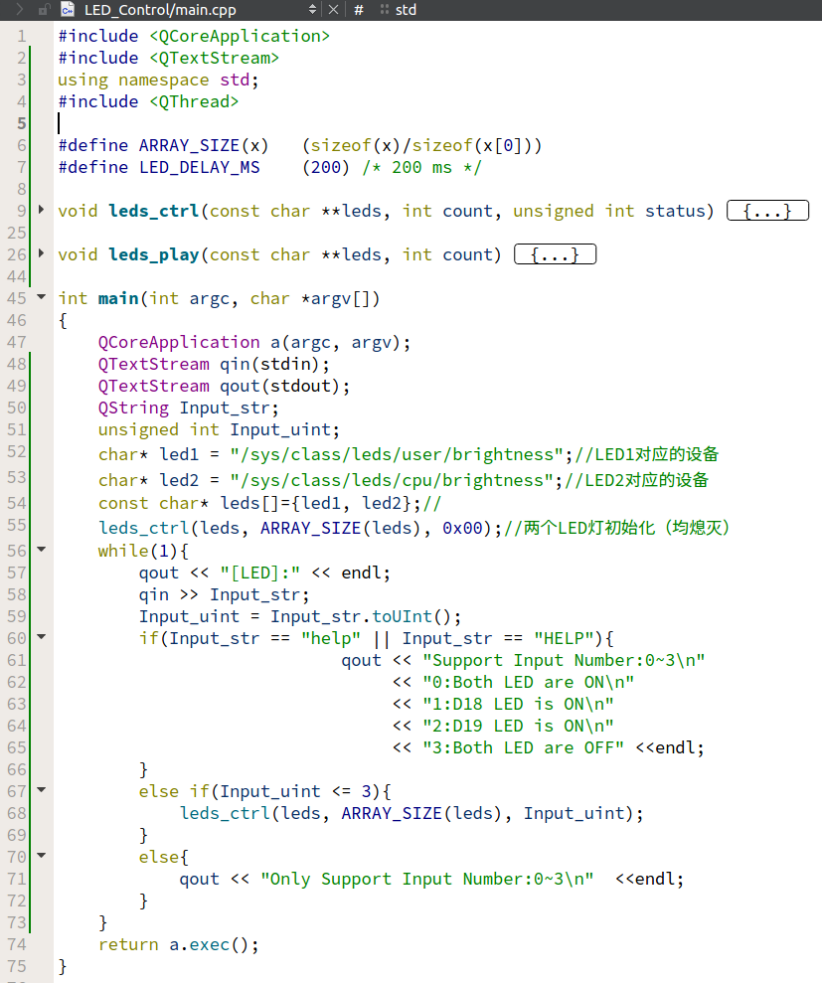Close the main.cpp document with X
The width and height of the screenshot is (822, 984).
(x=333, y=9)
